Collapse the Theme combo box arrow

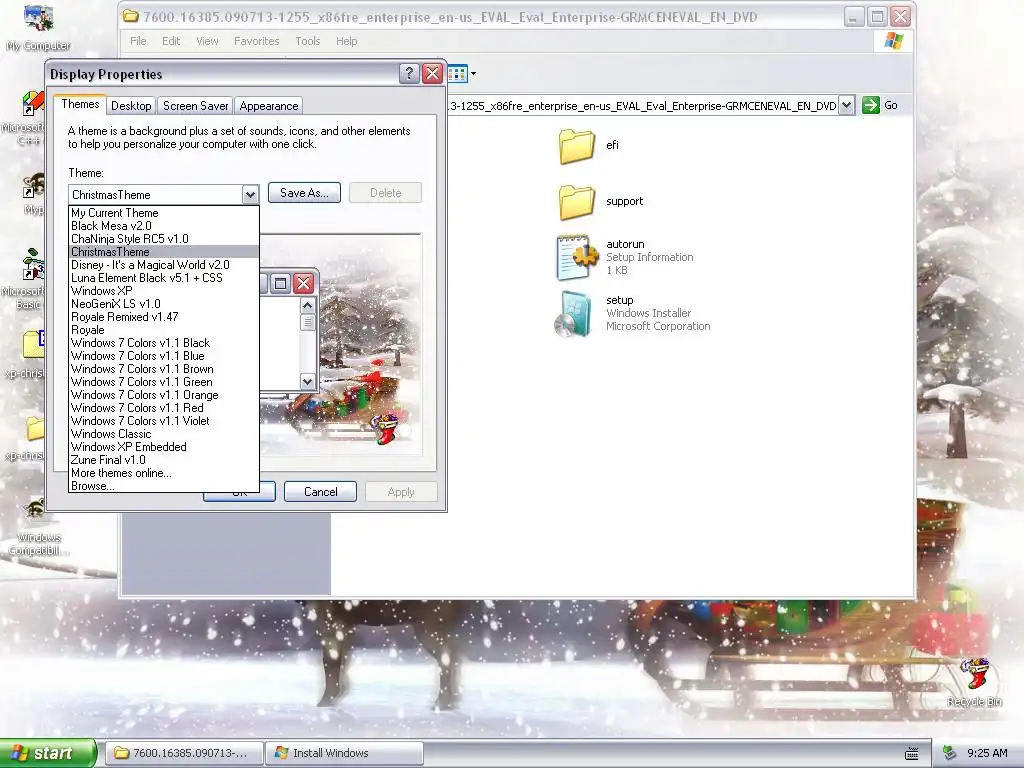250,195
